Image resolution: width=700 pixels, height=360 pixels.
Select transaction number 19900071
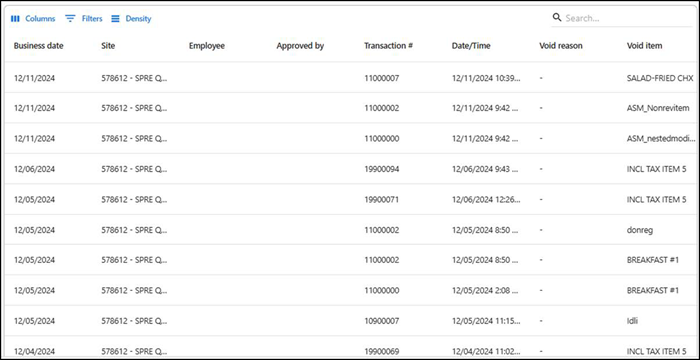[382, 200]
